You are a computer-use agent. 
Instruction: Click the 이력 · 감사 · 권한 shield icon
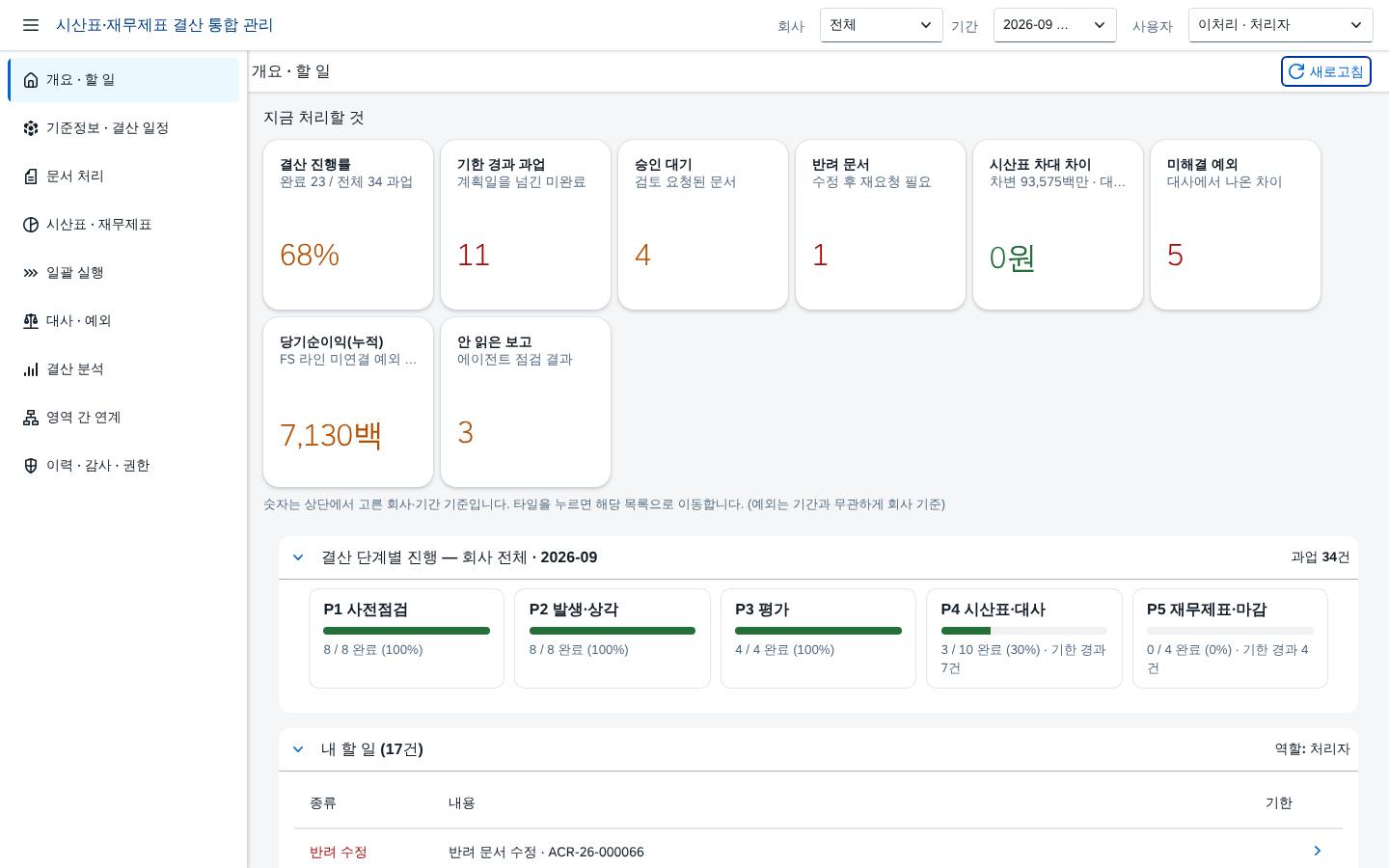31,466
